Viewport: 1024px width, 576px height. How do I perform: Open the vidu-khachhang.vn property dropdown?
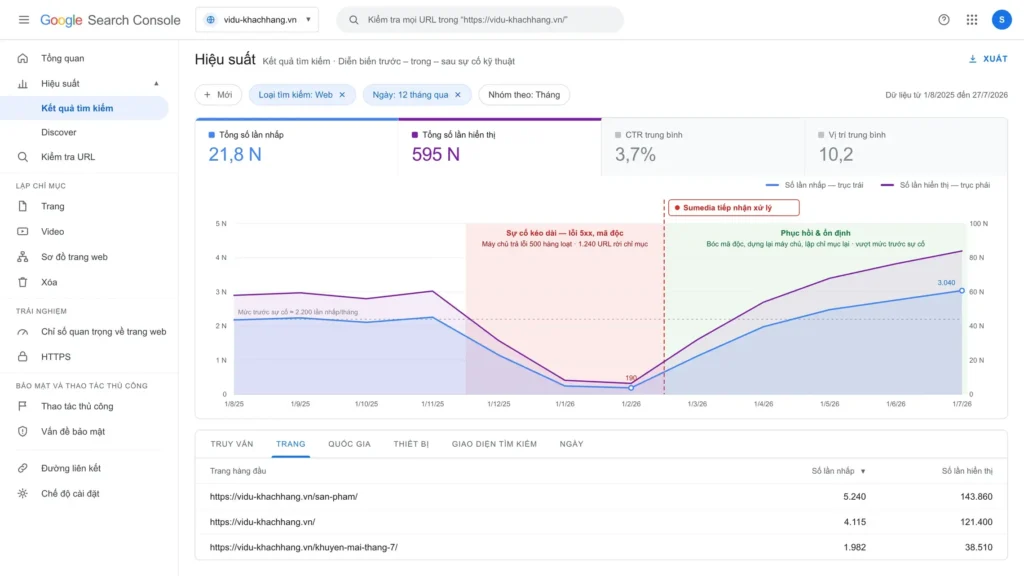(x=257, y=20)
